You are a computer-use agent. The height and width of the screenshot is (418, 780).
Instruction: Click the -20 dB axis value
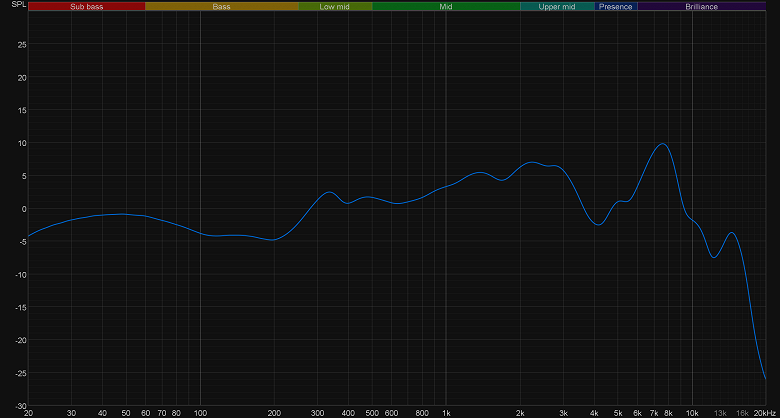tap(20, 340)
